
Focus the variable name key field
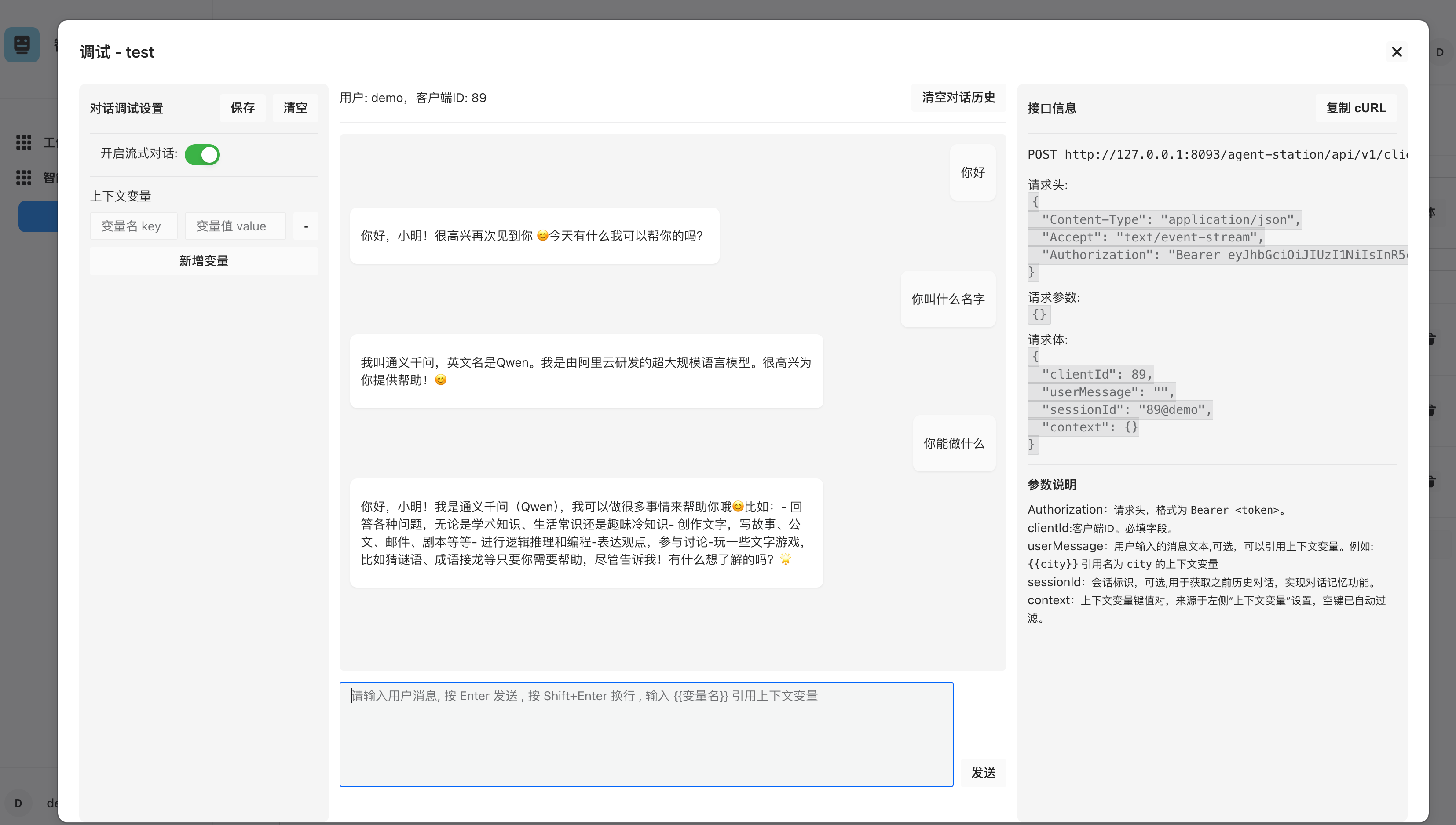point(133,226)
